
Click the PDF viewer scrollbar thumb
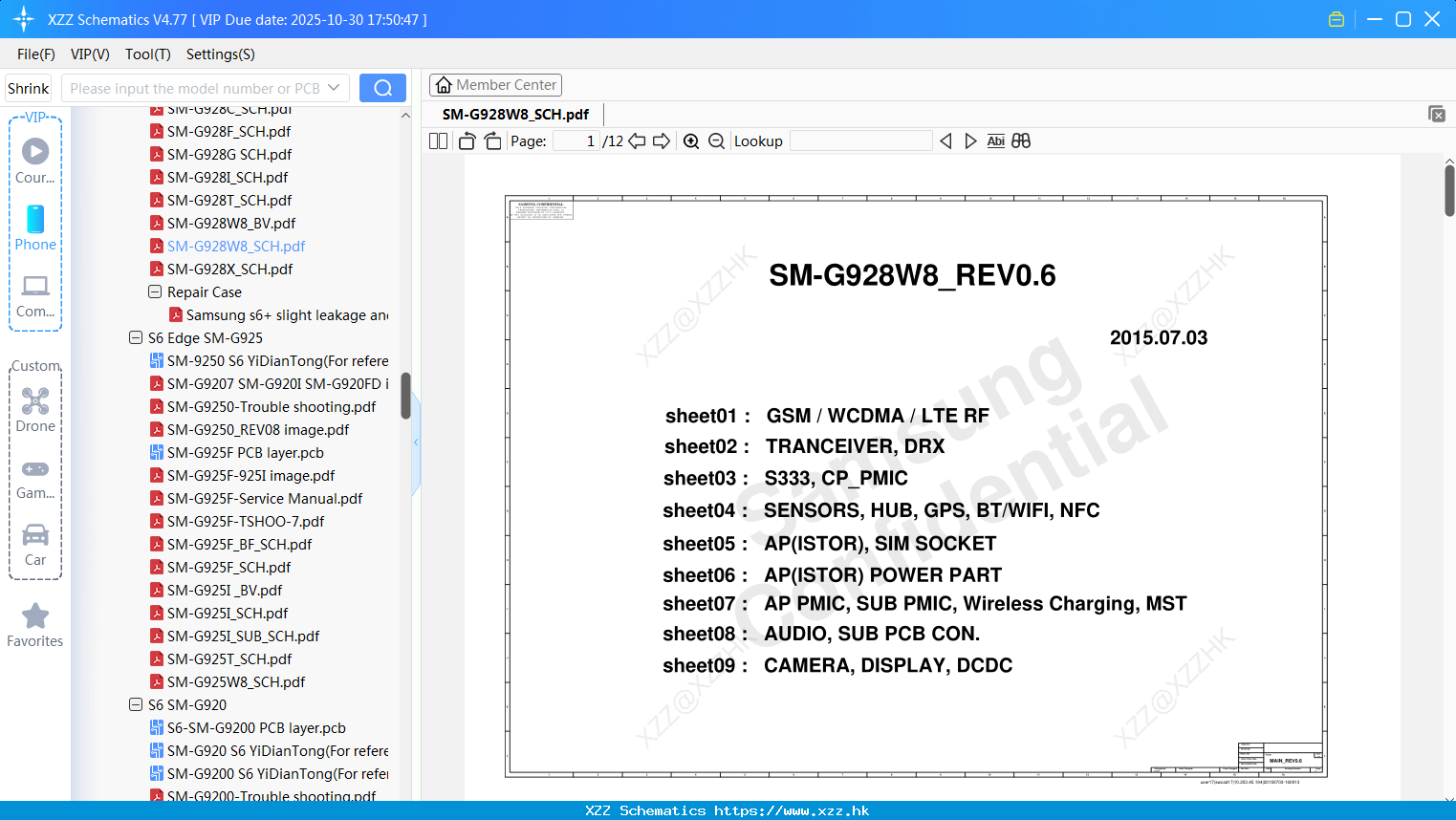point(1449,190)
